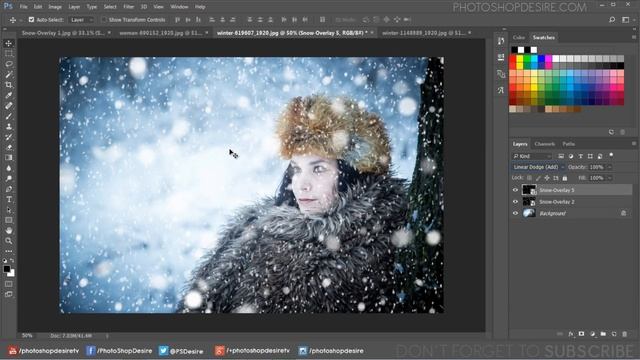The height and width of the screenshot is (360, 640).
Task: Open the Image menu
Action: coord(55,7)
